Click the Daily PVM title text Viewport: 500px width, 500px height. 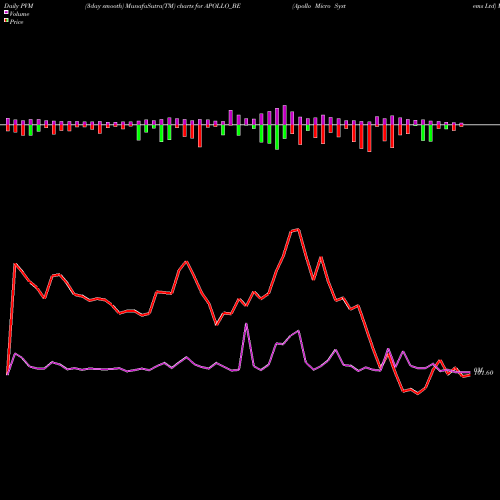pyautogui.click(x=19, y=6)
